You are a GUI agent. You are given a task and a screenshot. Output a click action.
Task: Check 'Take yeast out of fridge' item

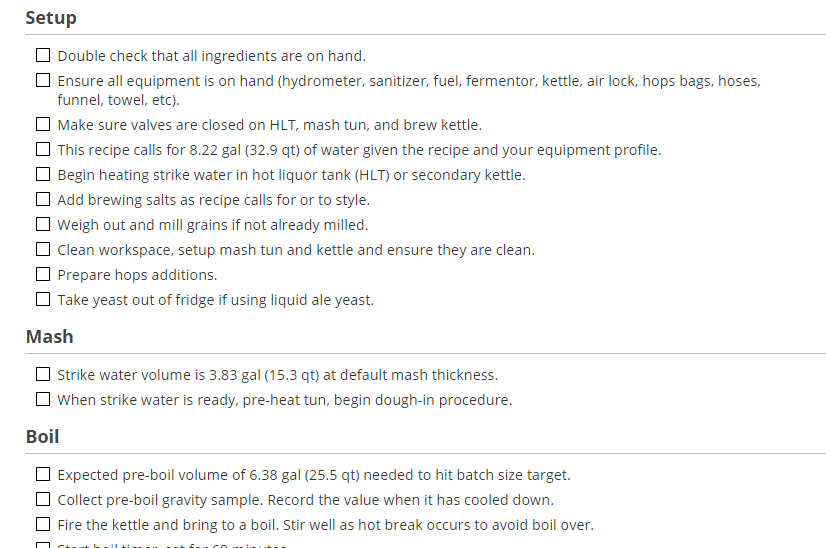coord(43,300)
